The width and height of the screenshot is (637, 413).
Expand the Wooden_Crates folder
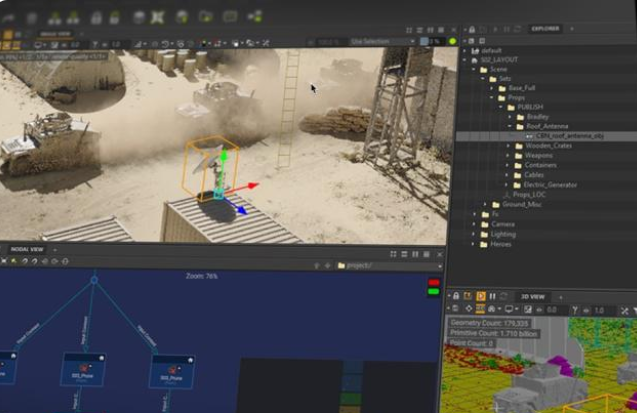coord(508,145)
